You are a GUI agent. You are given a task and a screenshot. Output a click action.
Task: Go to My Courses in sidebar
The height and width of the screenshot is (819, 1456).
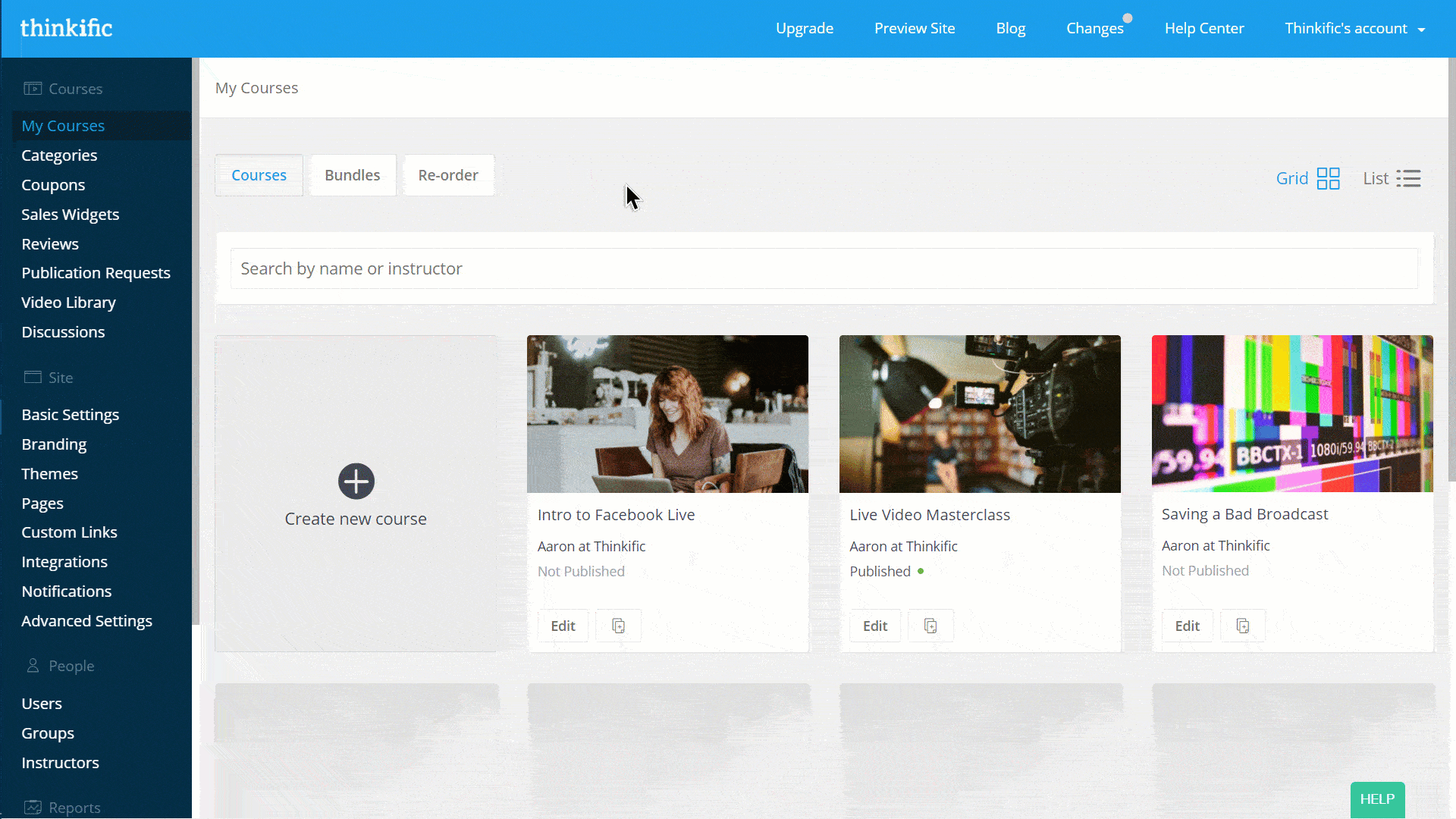point(63,126)
